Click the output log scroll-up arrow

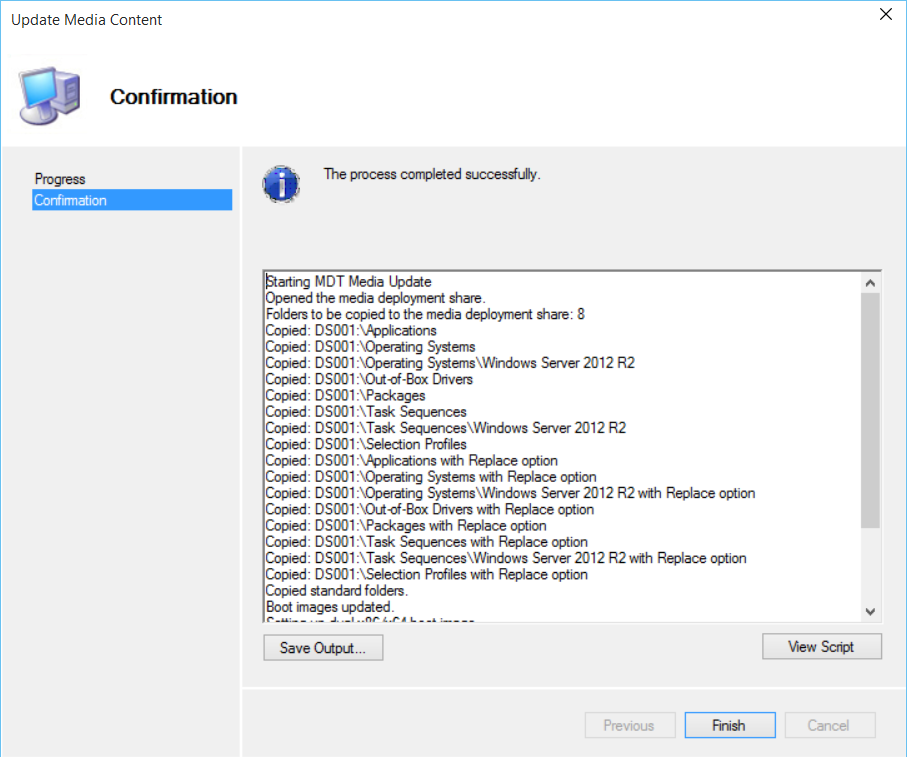click(870, 282)
